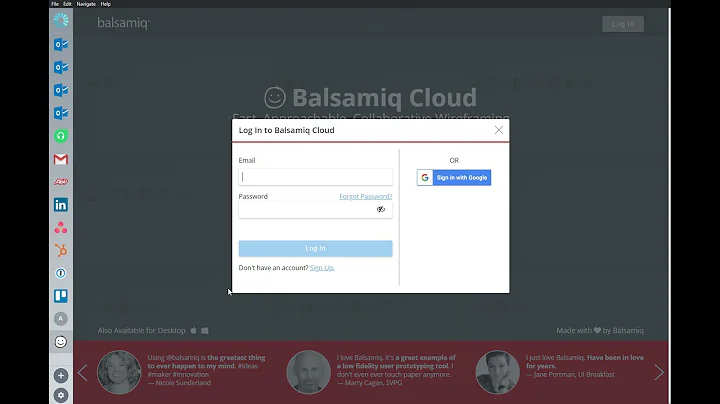The width and height of the screenshot is (720, 404).
Task: Click Sign in with Google
Action: pyautogui.click(x=454, y=178)
